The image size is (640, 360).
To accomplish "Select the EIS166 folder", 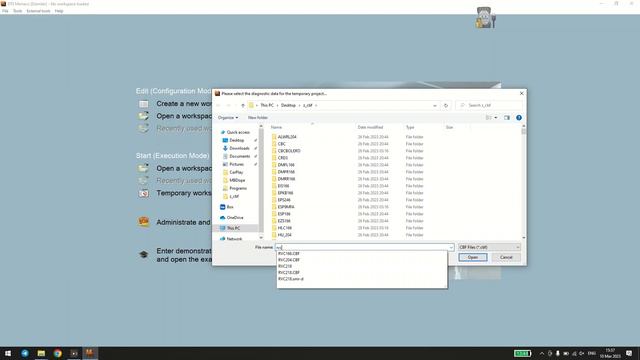I will (283, 186).
